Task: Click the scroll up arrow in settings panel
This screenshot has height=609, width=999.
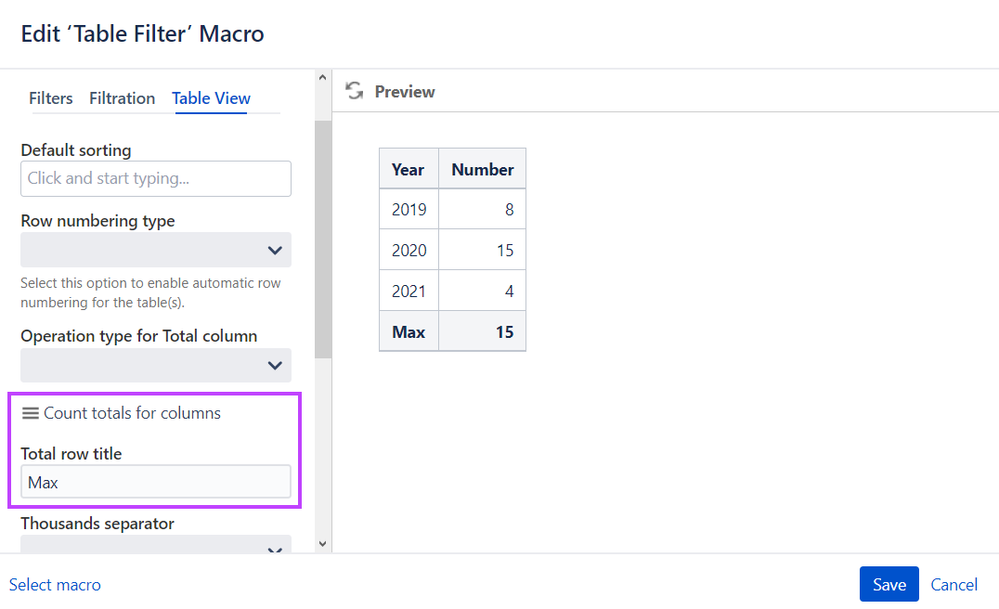Action: (322, 78)
